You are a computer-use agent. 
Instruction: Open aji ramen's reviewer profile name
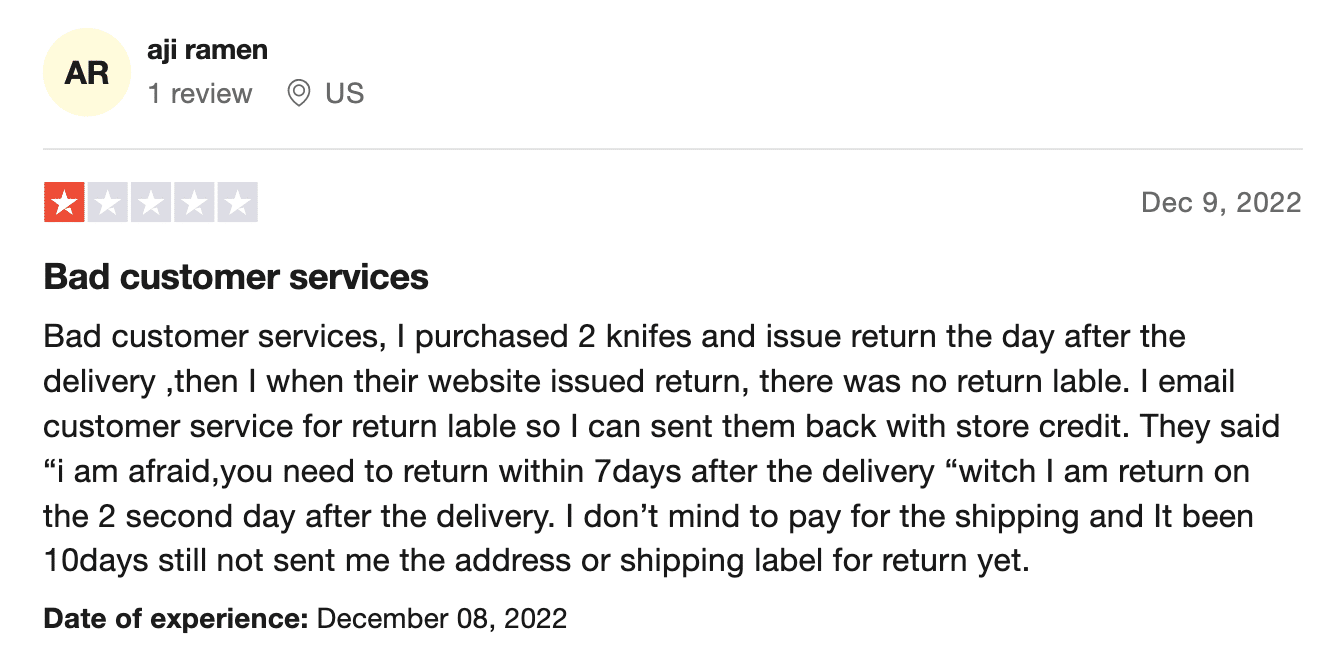click(x=207, y=50)
